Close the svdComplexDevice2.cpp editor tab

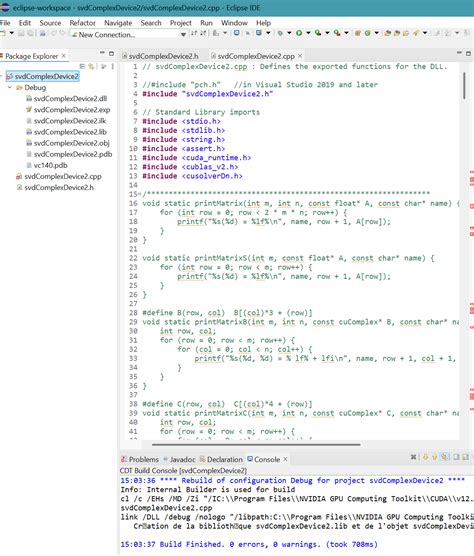[x=300, y=56]
